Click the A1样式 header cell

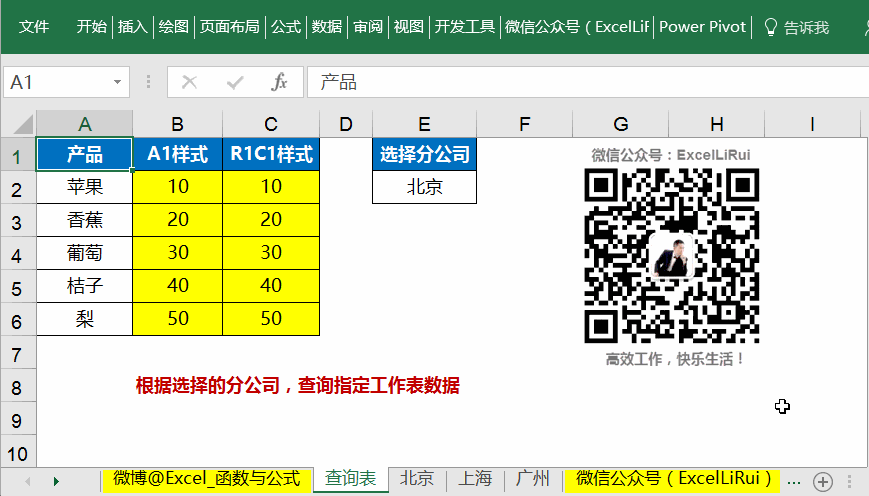pyautogui.click(x=177, y=154)
